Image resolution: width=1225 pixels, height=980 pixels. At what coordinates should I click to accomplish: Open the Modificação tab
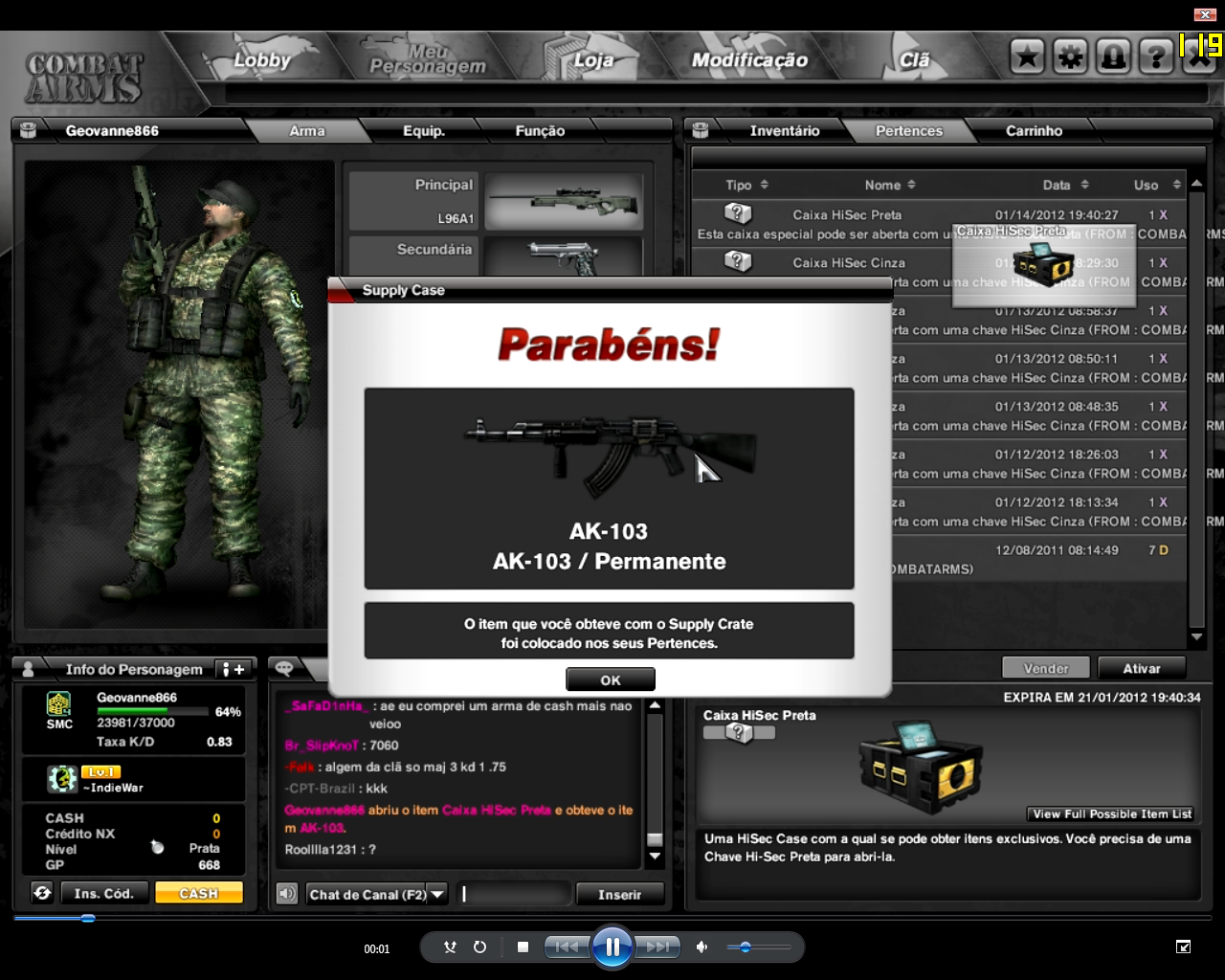[749, 59]
